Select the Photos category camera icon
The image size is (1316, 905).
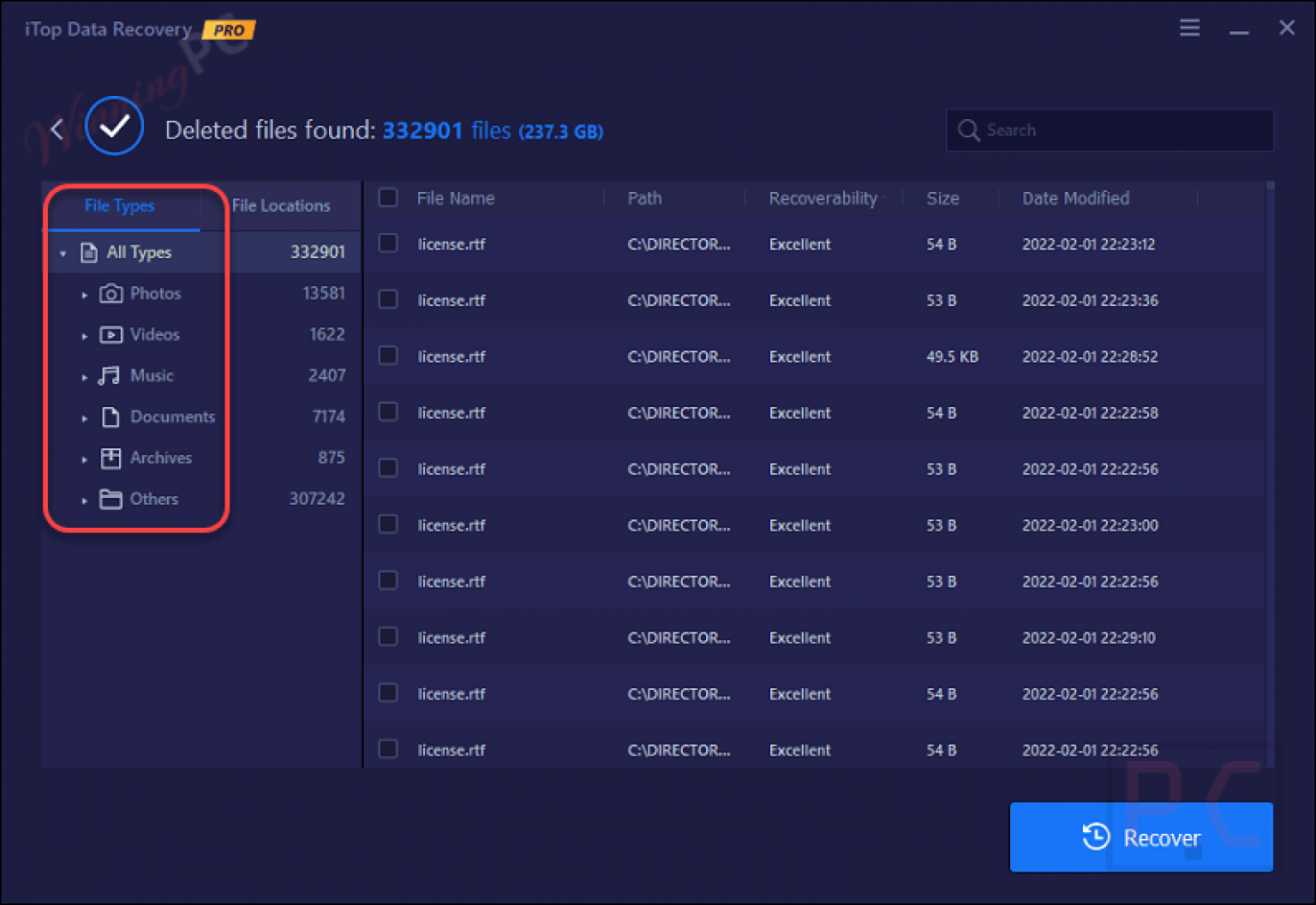[111, 293]
